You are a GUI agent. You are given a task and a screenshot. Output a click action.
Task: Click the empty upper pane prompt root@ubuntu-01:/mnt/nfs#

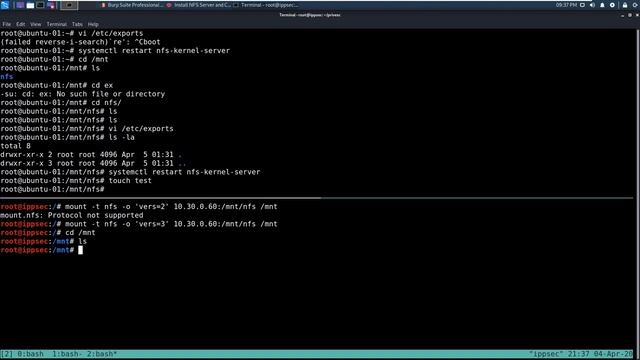[52, 189]
